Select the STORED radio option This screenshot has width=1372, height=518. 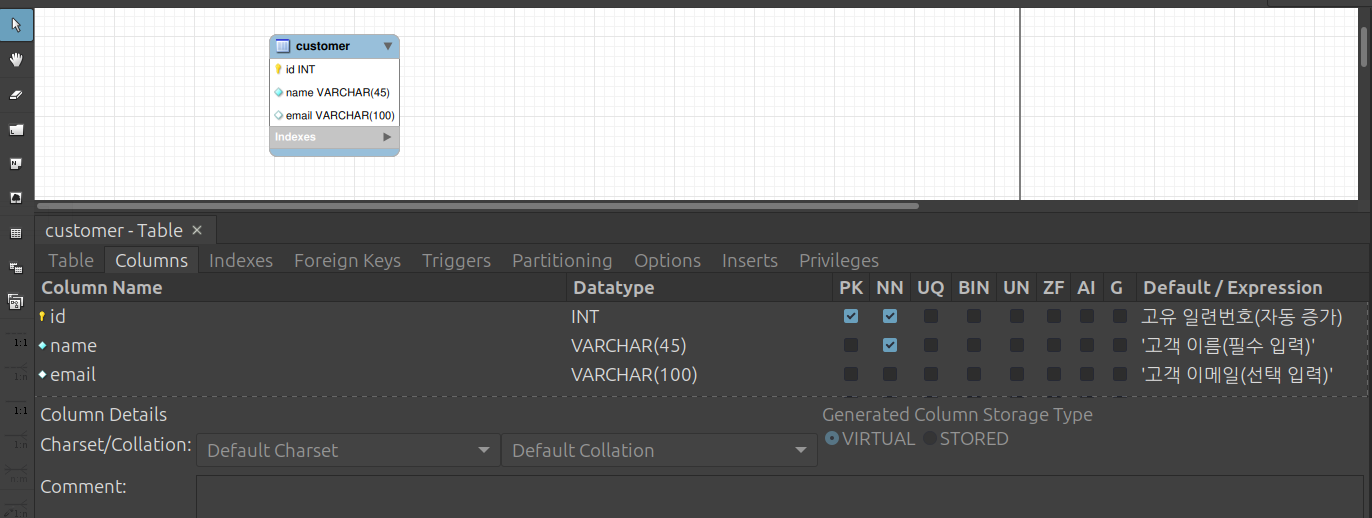[965, 439]
